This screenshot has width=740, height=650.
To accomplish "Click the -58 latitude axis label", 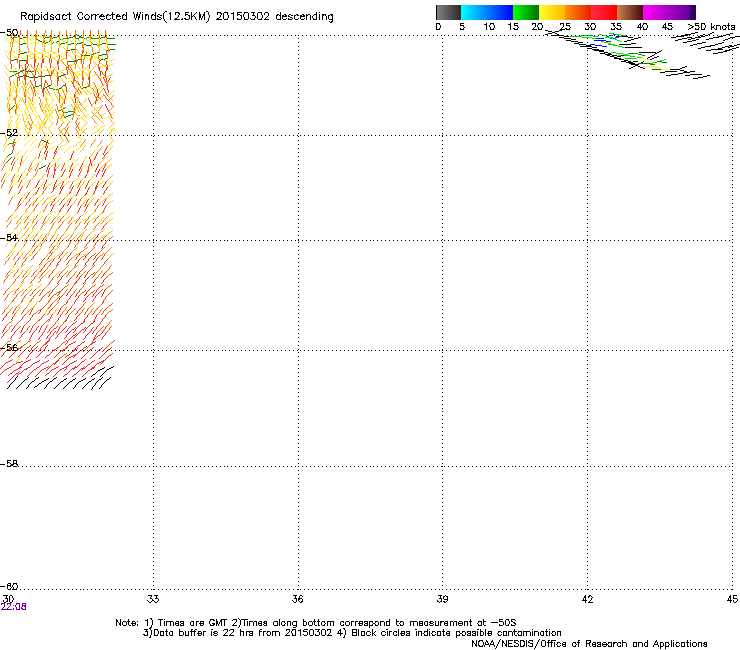I will tap(9, 464).
